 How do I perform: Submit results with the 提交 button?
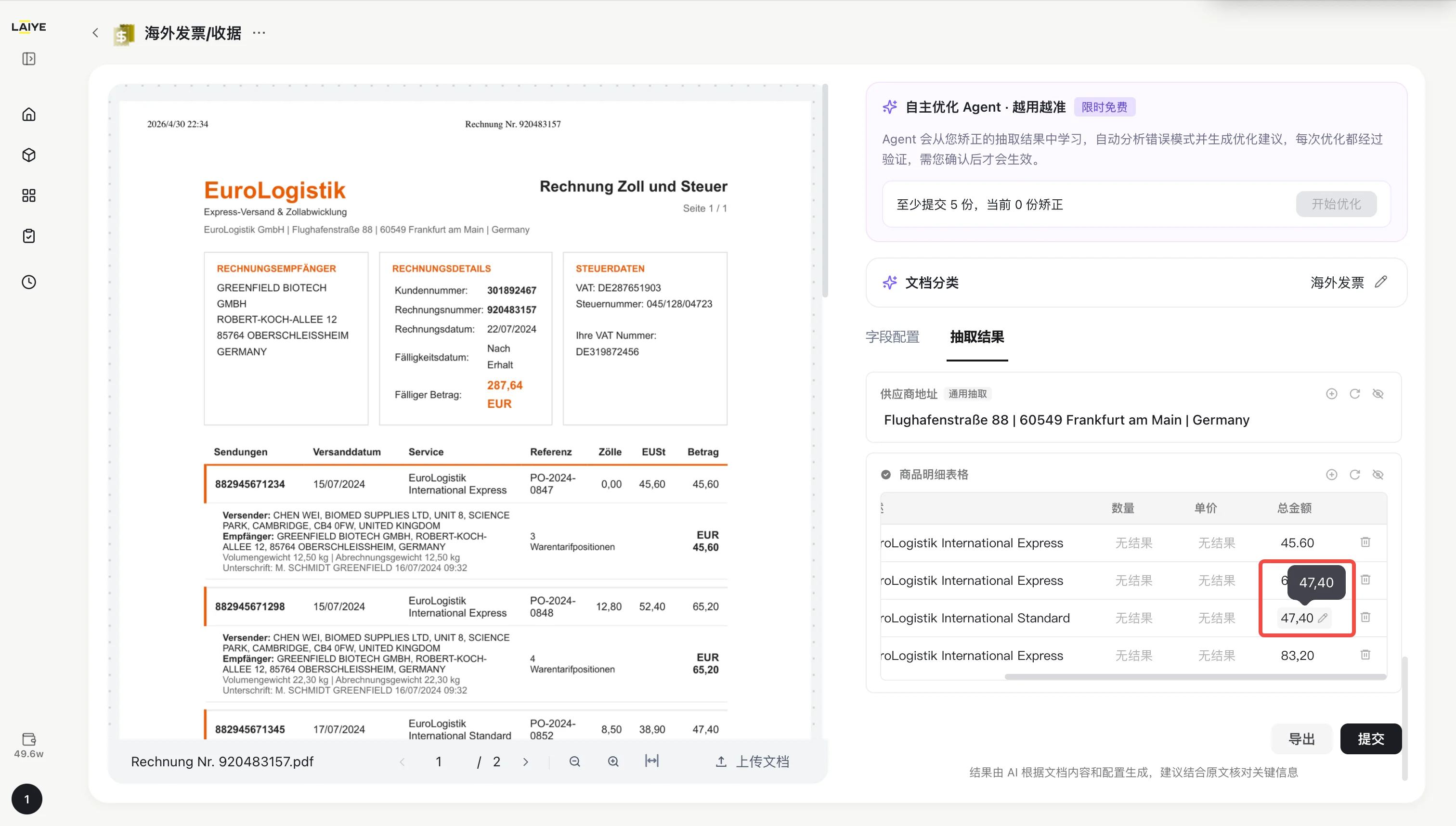tap(1371, 738)
